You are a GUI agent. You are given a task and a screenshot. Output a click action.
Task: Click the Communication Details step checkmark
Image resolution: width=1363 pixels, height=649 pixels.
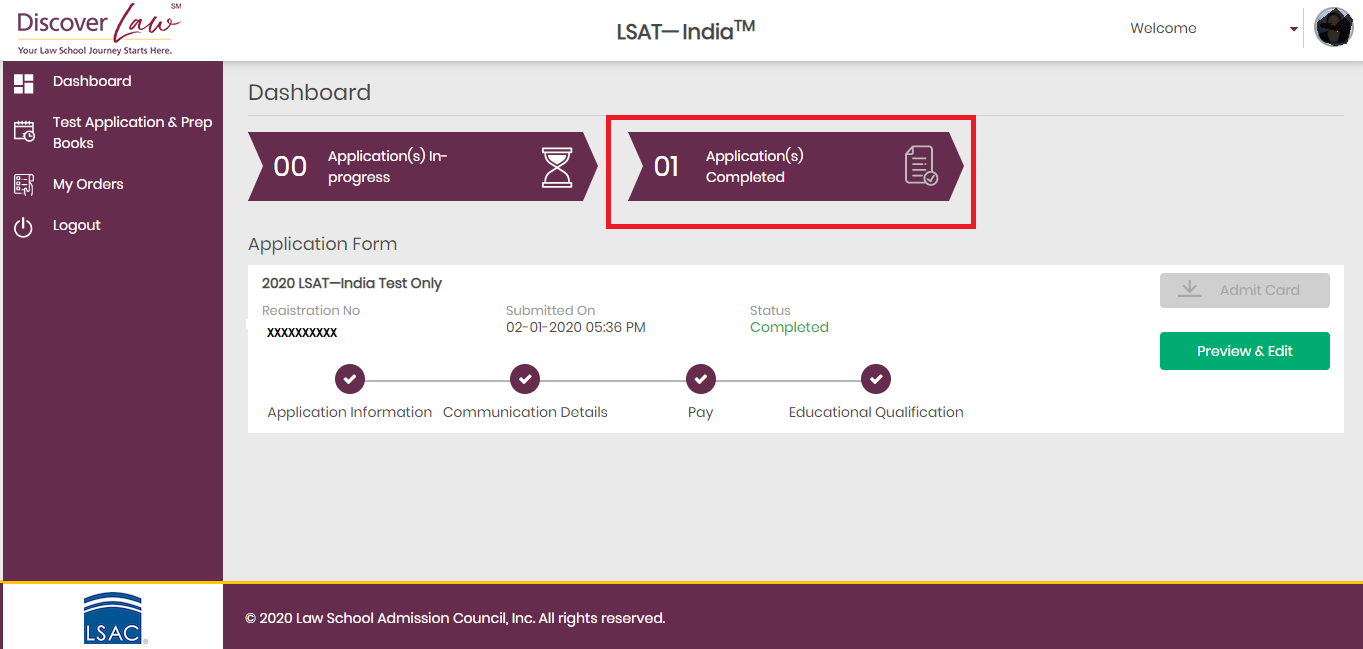525,379
